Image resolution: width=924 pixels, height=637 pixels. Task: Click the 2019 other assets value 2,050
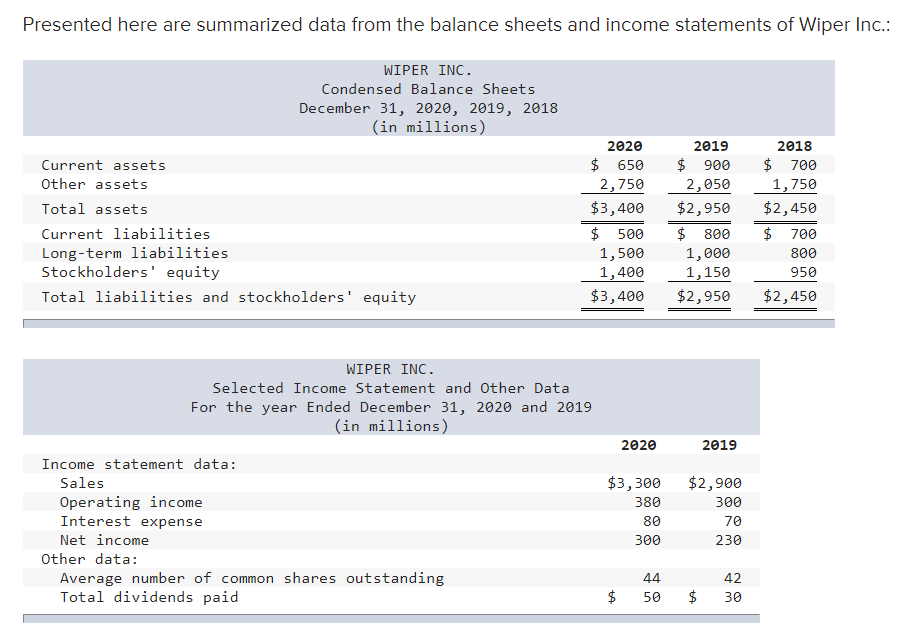(708, 184)
